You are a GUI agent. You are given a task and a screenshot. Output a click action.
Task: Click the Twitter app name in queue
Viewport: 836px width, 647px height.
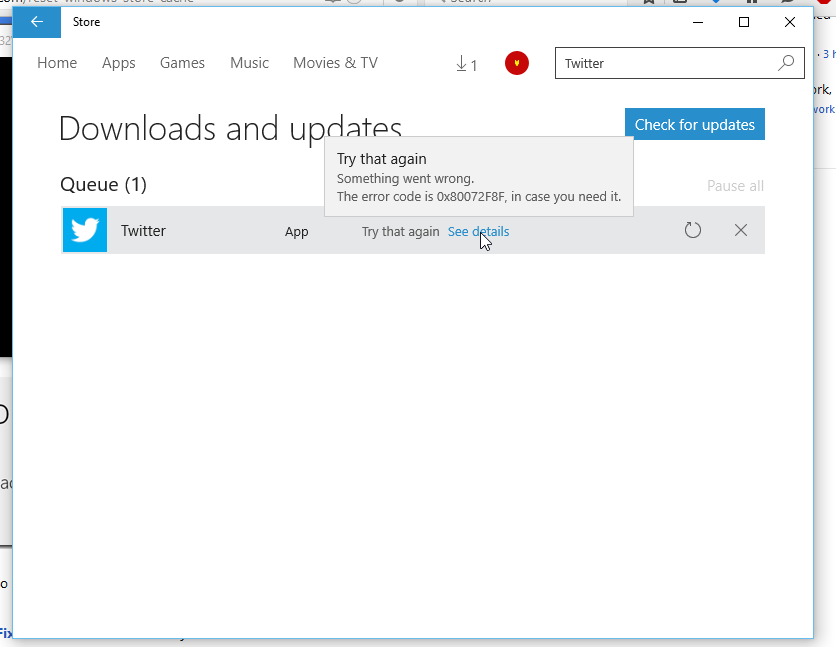point(143,231)
